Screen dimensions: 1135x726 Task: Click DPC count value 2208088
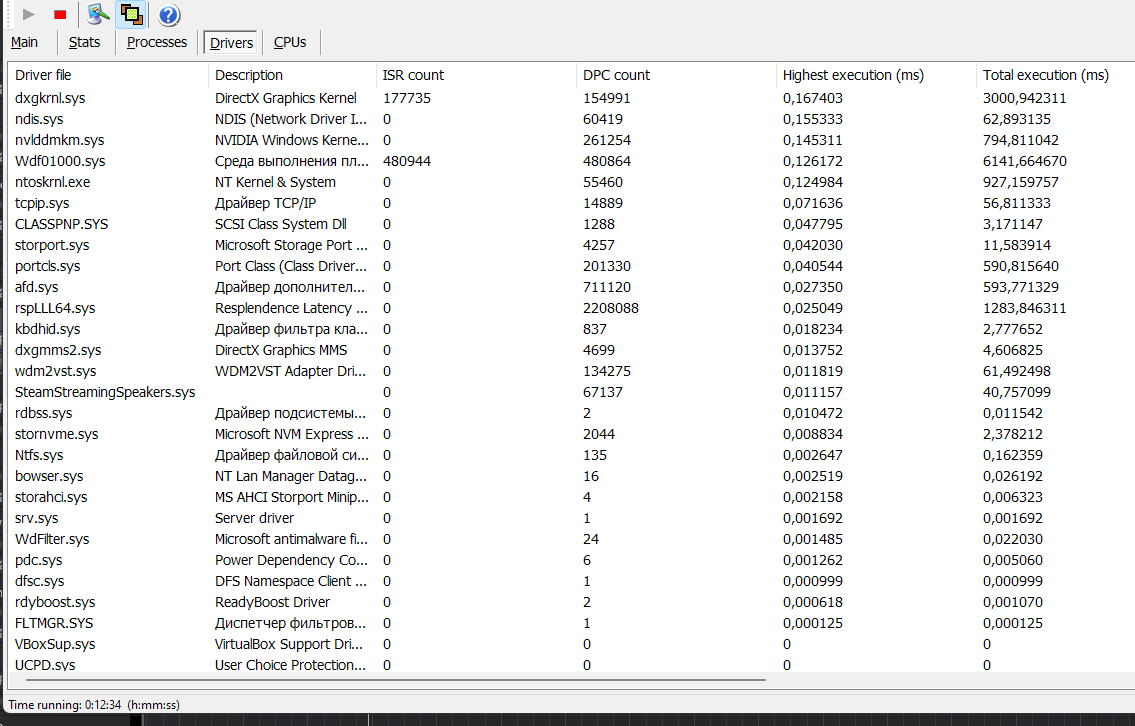[x=611, y=308]
